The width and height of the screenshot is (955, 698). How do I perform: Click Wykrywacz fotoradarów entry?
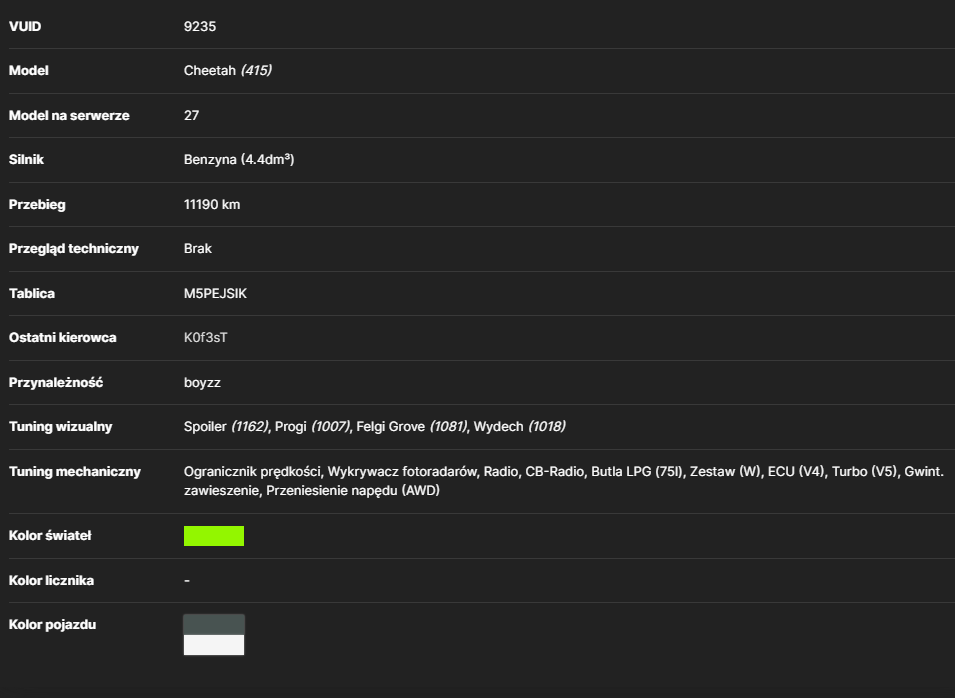click(402, 471)
